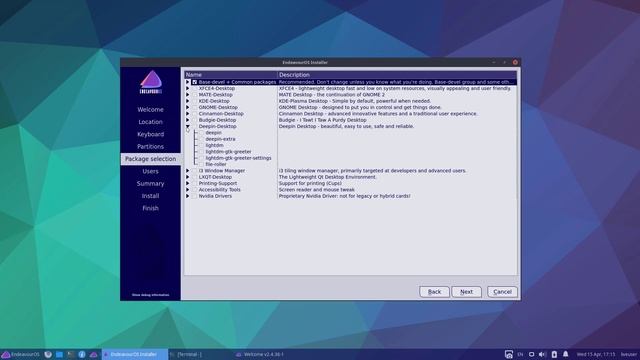Check the XFCE4-Desktop checkbox
This screenshot has height=360, width=640.
pyautogui.click(x=195, y=88)
